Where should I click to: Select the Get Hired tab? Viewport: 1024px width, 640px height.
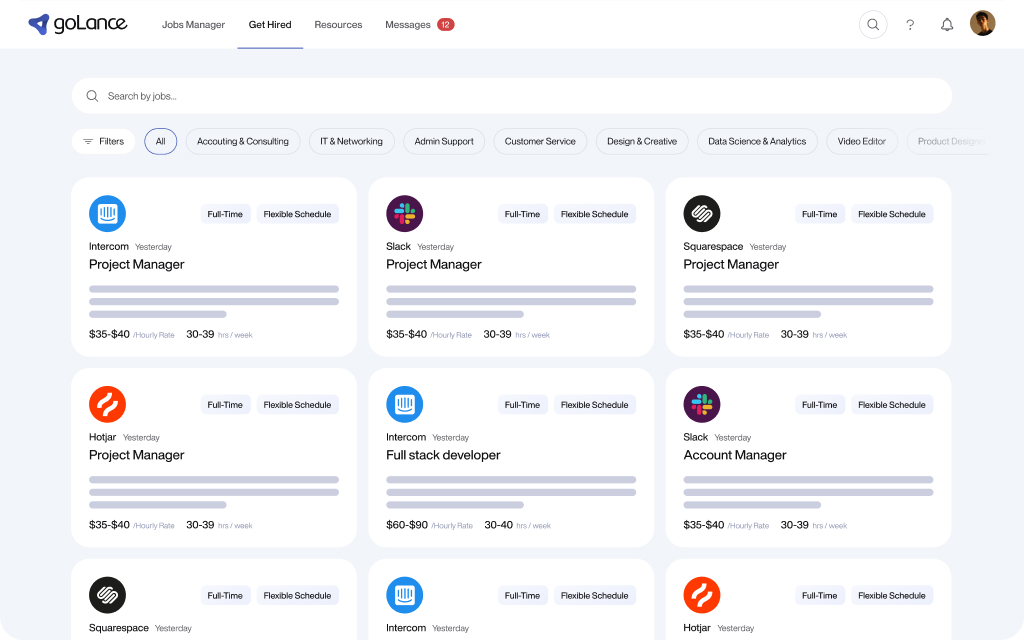[270, 25]
